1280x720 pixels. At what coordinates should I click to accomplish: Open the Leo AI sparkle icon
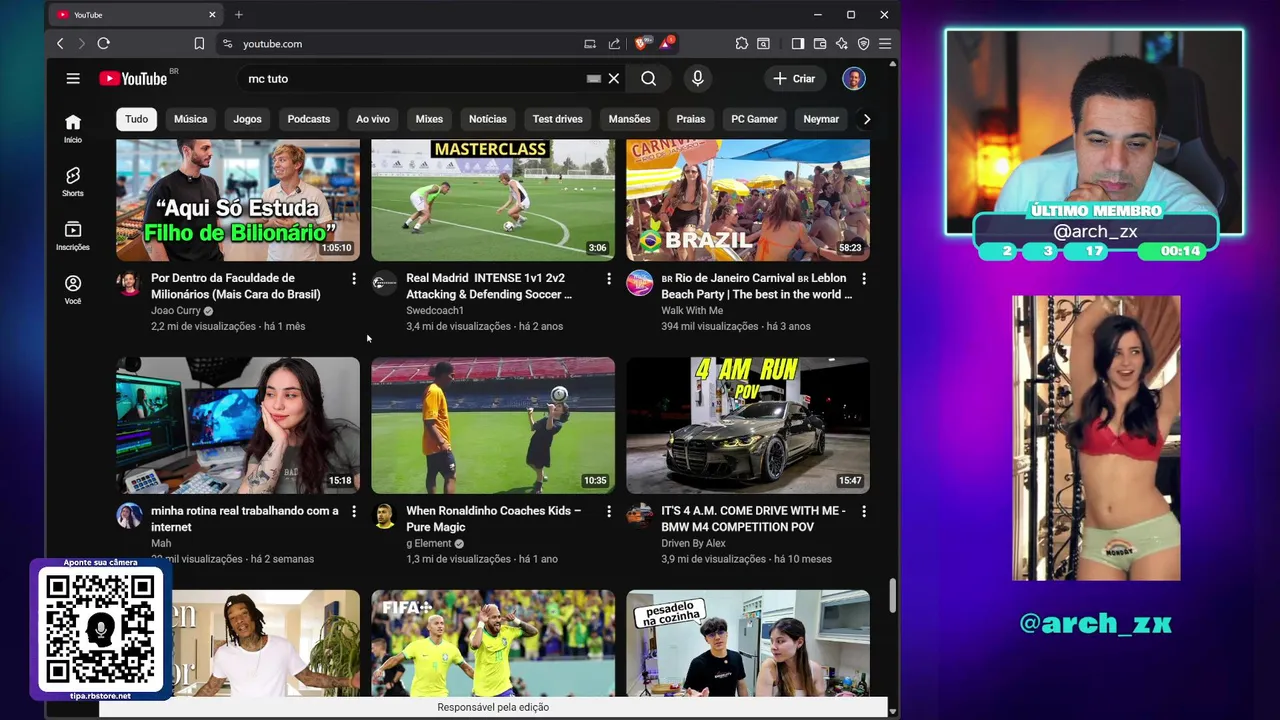pos(841,43)
